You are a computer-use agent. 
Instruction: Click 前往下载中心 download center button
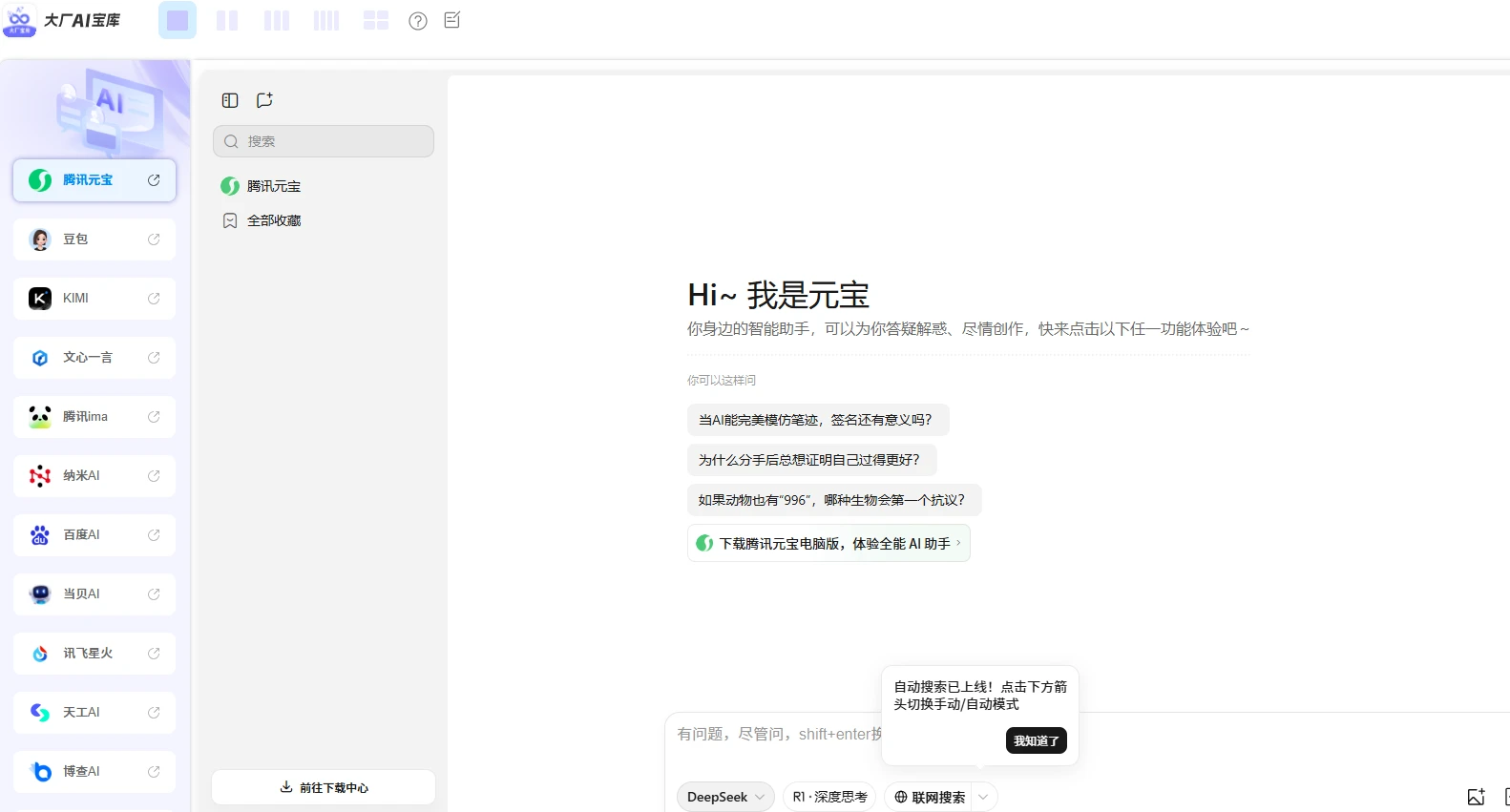[x=324, y=787]
